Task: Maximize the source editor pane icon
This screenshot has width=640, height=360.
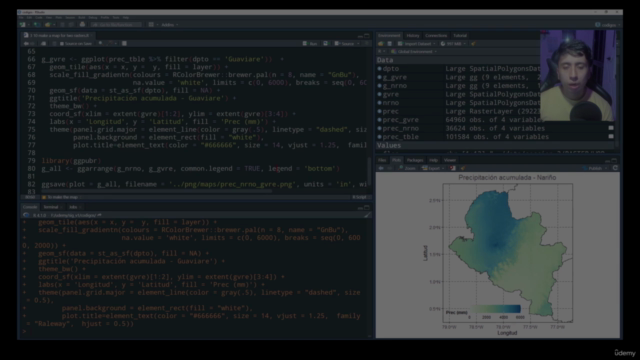Action: tap(367, 36)
